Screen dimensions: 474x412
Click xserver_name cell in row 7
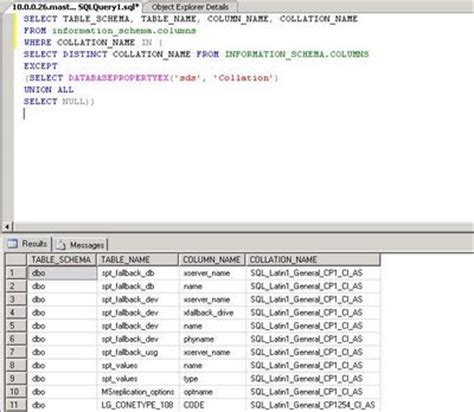click(212, 352)
